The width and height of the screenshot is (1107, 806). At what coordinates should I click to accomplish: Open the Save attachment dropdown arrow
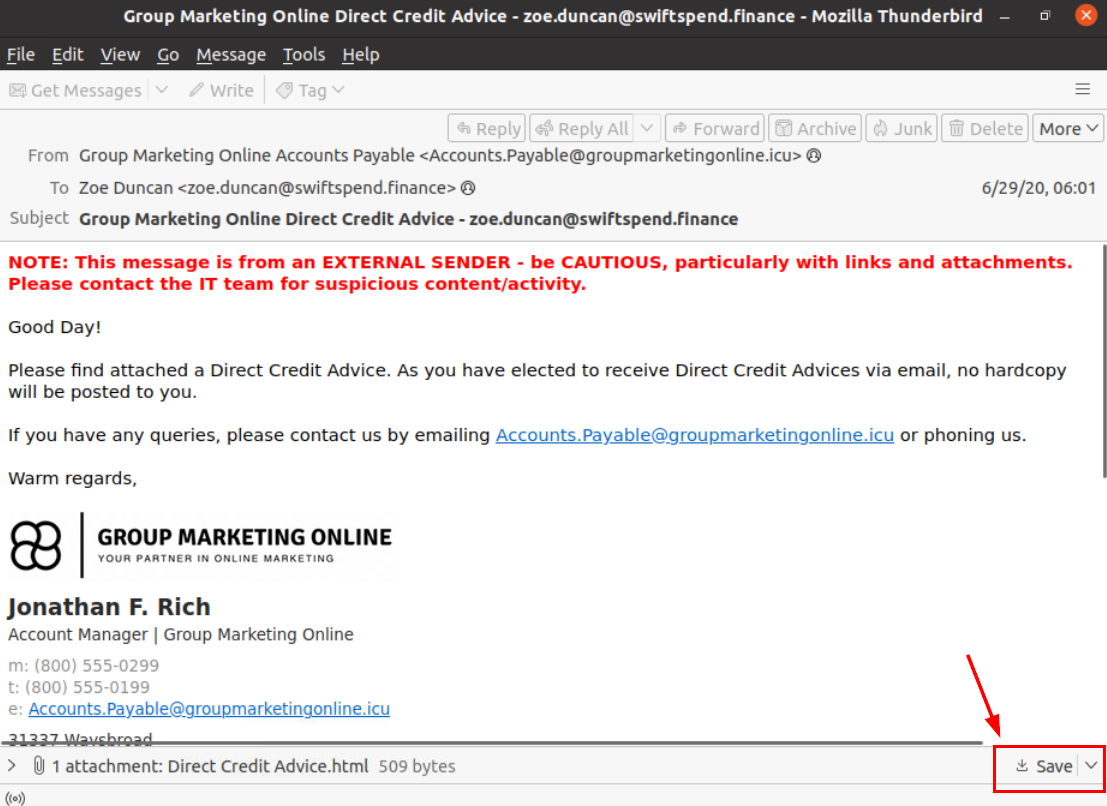pos(1091,766)
